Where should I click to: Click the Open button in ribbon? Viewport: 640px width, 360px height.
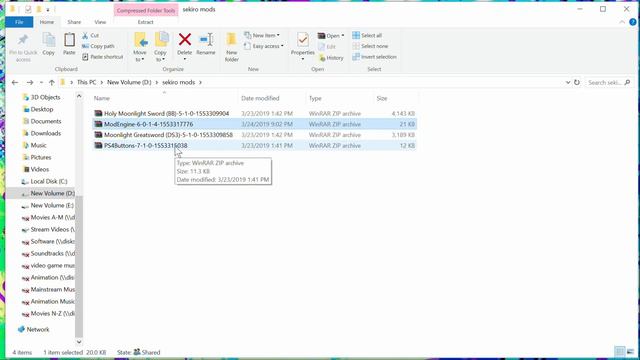[x=331, y=36]
